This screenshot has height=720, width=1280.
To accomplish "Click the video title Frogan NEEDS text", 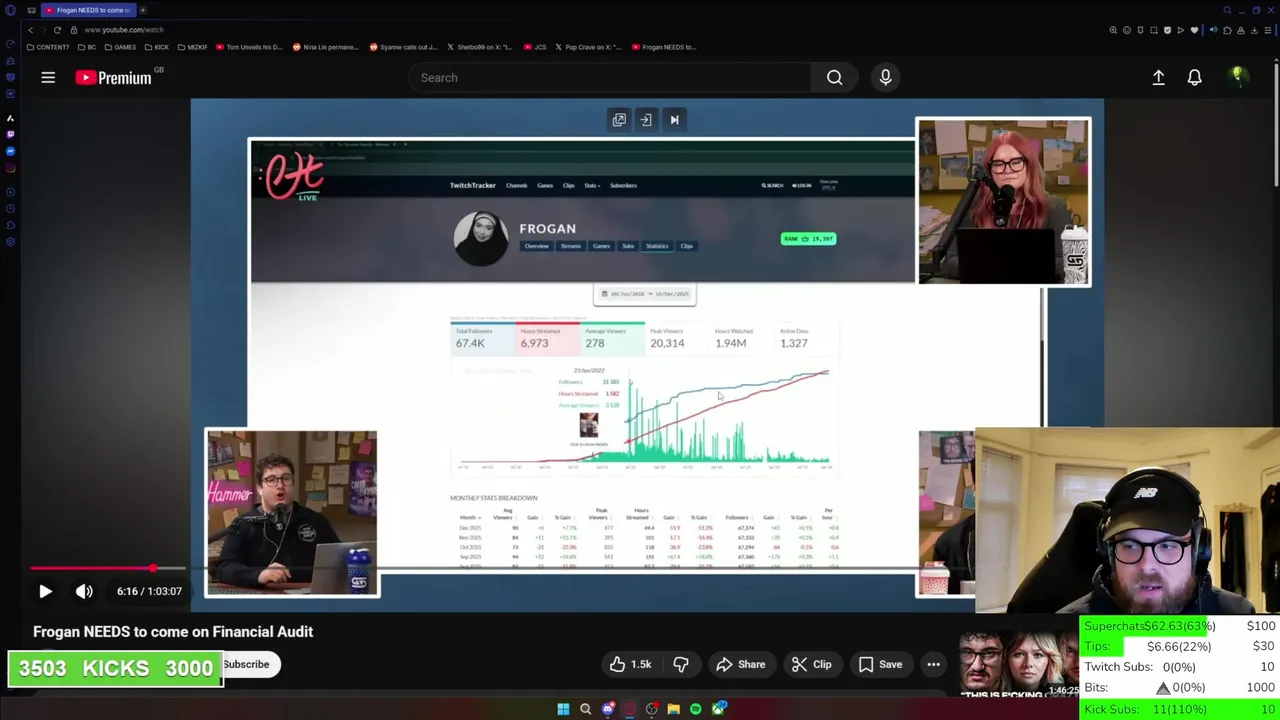I will (173, 631).
